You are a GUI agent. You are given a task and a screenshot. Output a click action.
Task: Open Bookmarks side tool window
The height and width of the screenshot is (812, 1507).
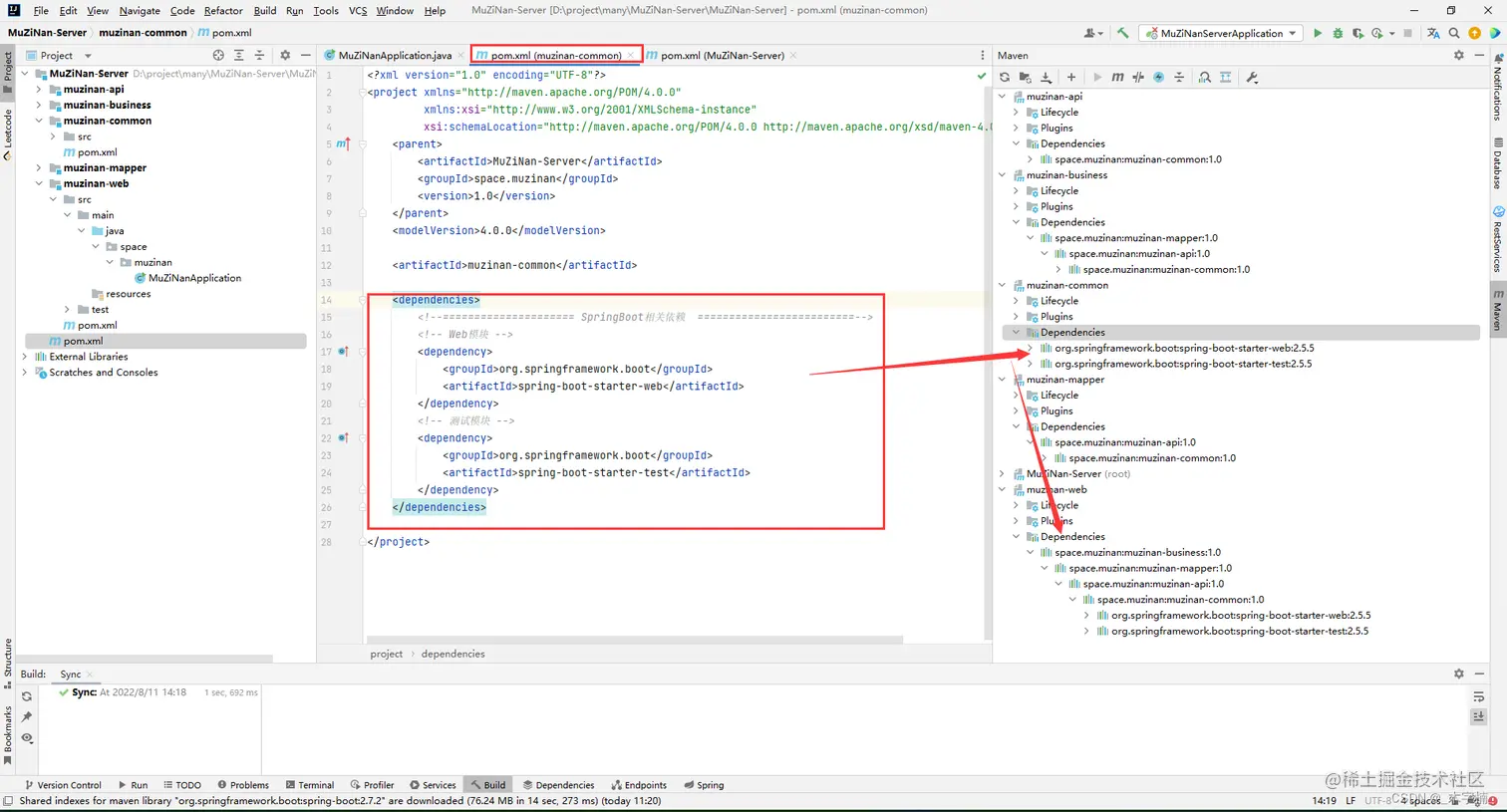[x=8, y=734]
